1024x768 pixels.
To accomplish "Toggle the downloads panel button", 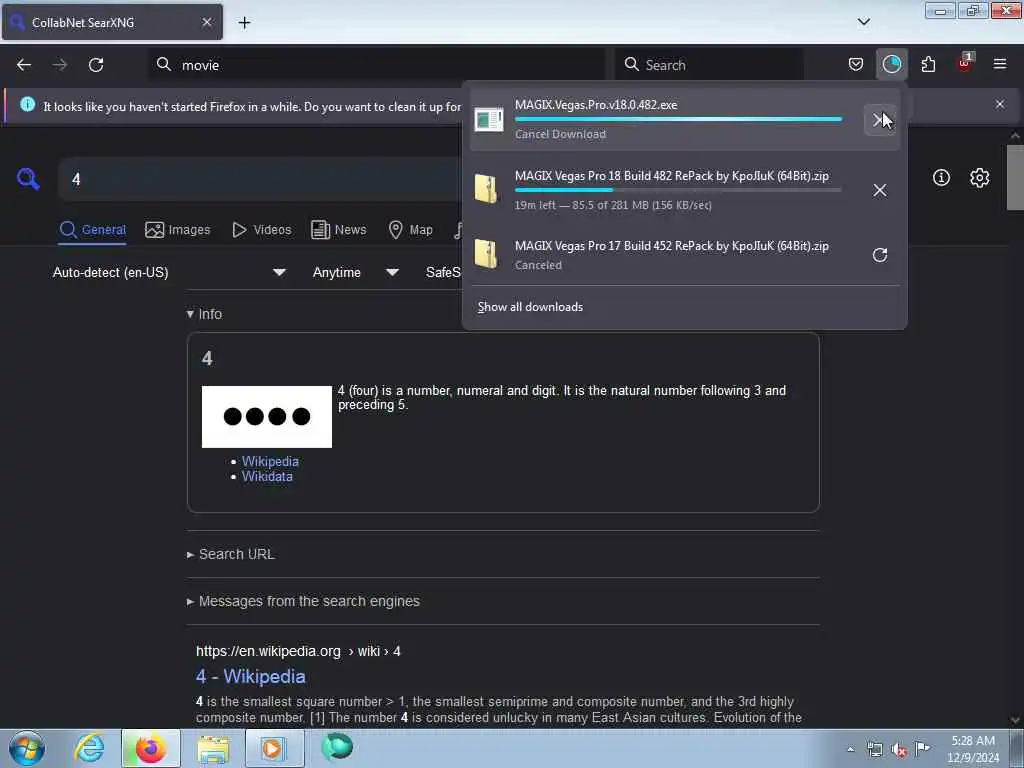I will click(x=891, y=64).
